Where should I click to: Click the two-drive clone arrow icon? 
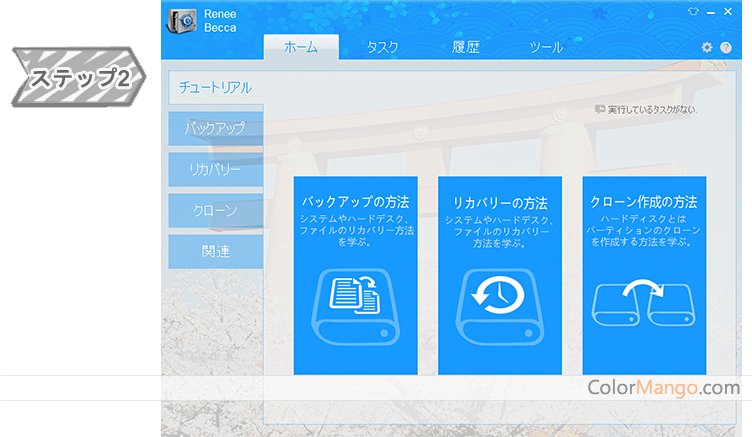(644, 303)
